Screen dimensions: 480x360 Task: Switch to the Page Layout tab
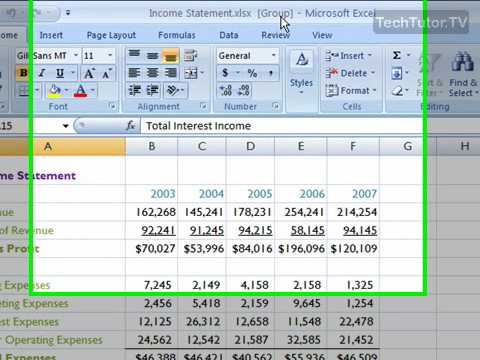(111, 35)
